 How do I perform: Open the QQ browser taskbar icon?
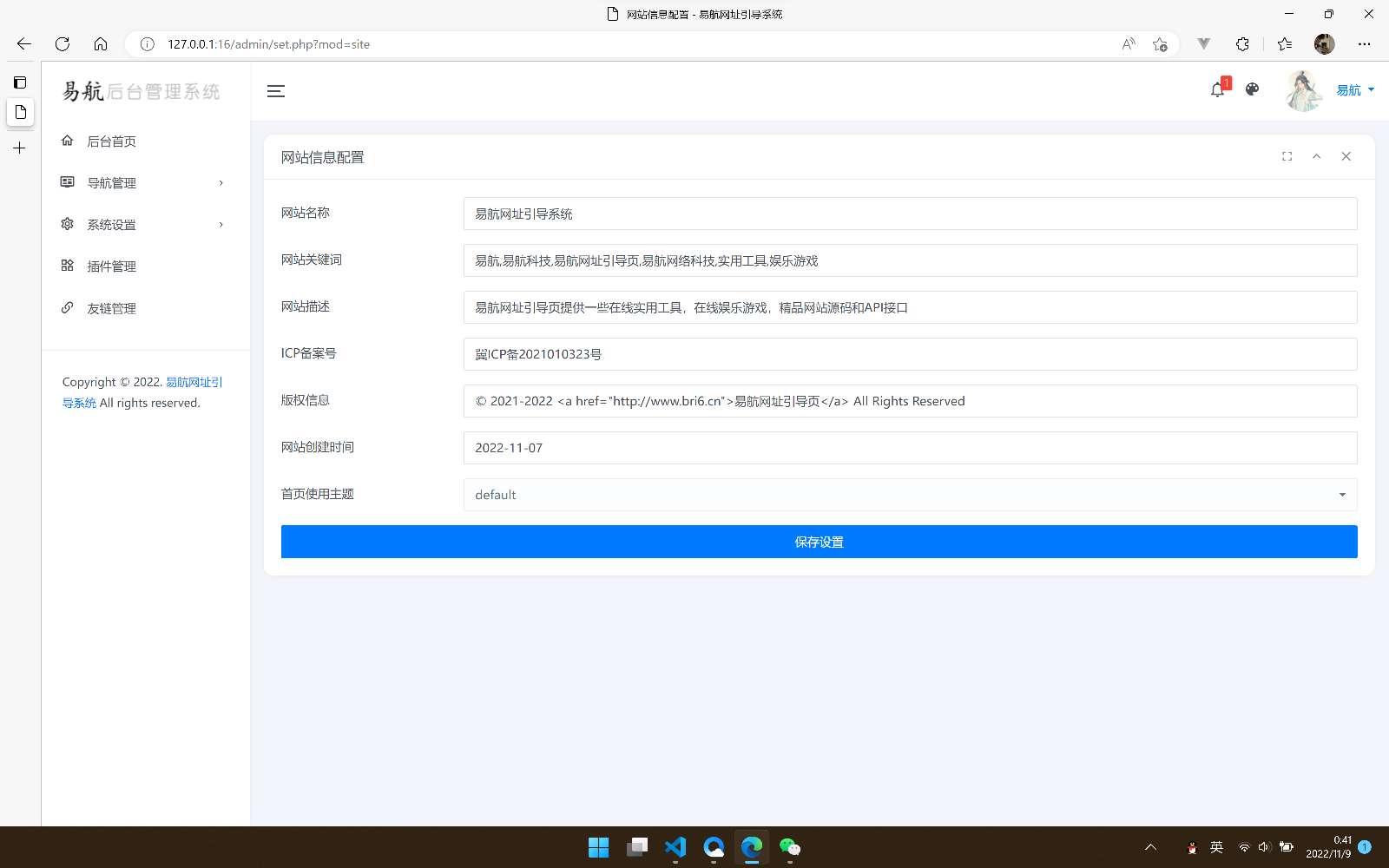tap(714, 847)
